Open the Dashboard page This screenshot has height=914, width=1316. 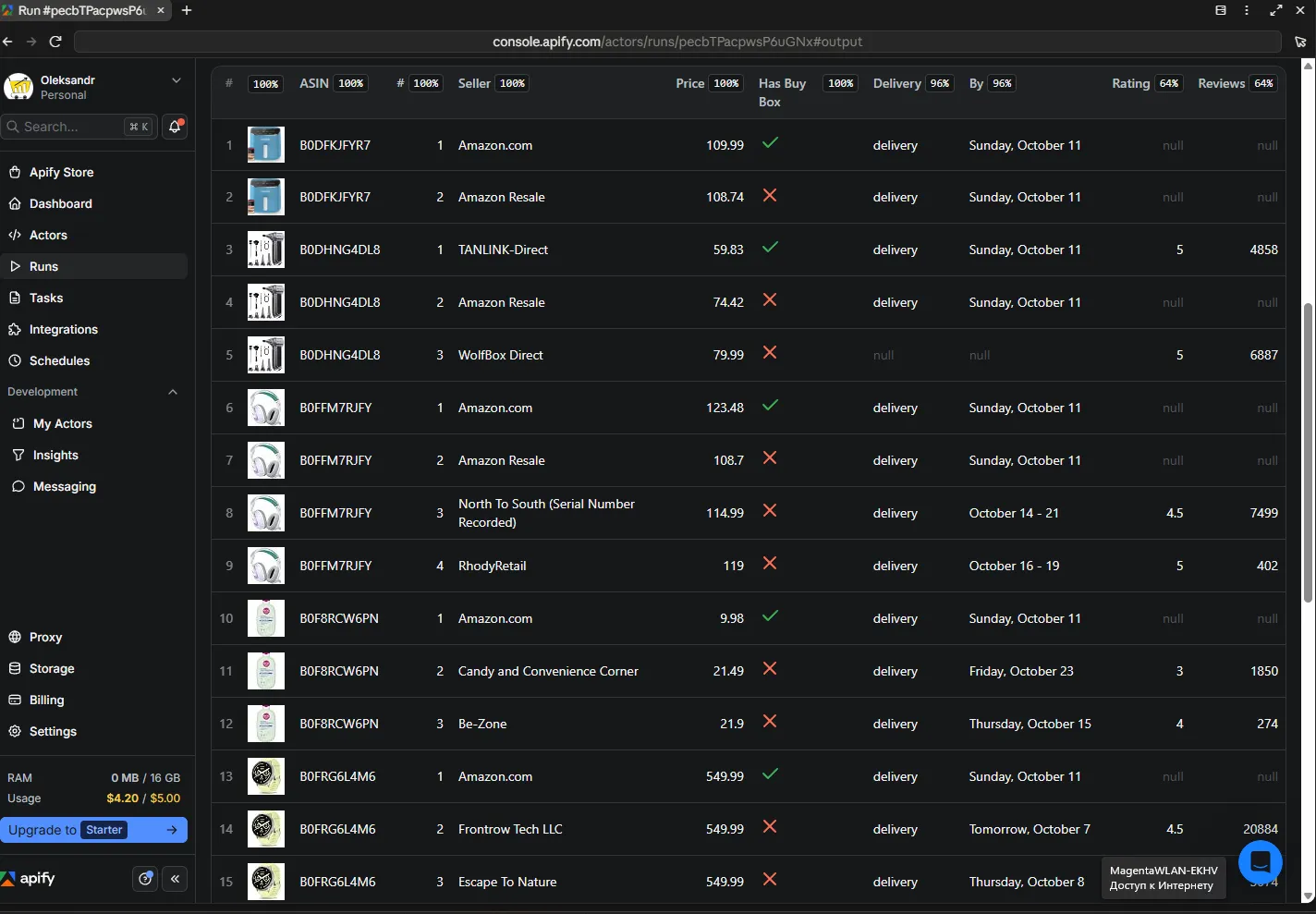pos(60,203)
